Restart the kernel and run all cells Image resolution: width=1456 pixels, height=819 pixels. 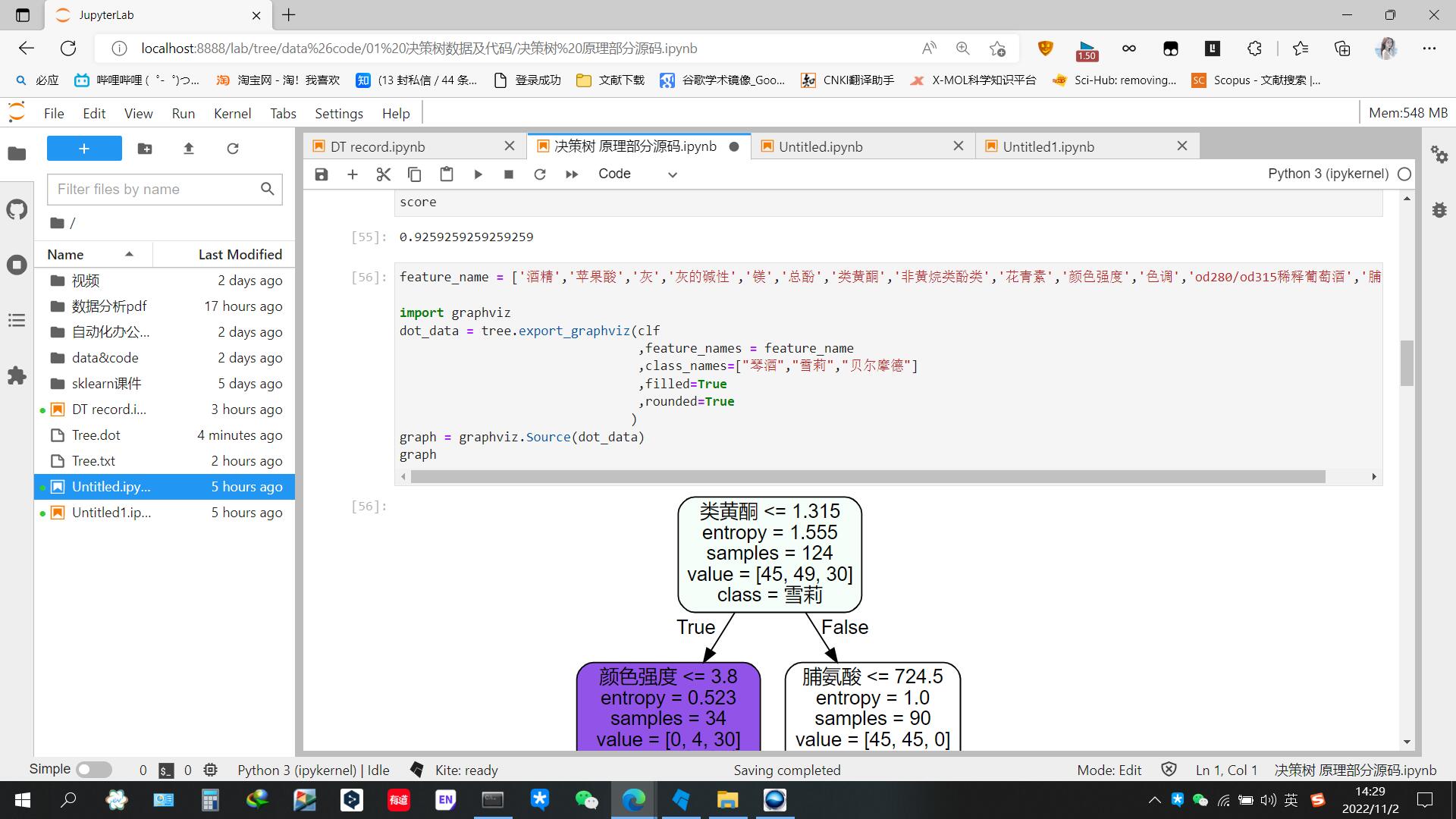pyautogui.click(x=572, y=174)
